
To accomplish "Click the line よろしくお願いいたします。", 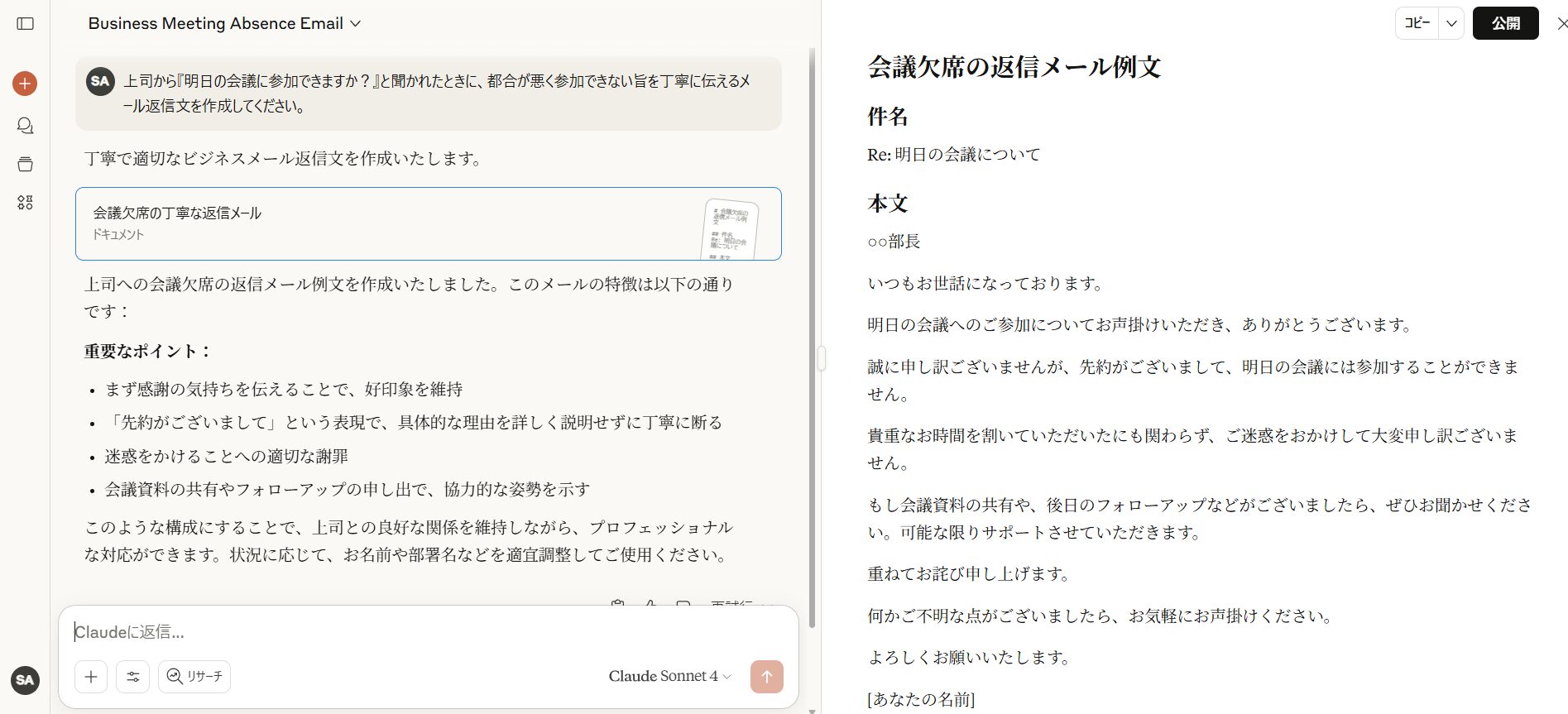I will [970, 658].
